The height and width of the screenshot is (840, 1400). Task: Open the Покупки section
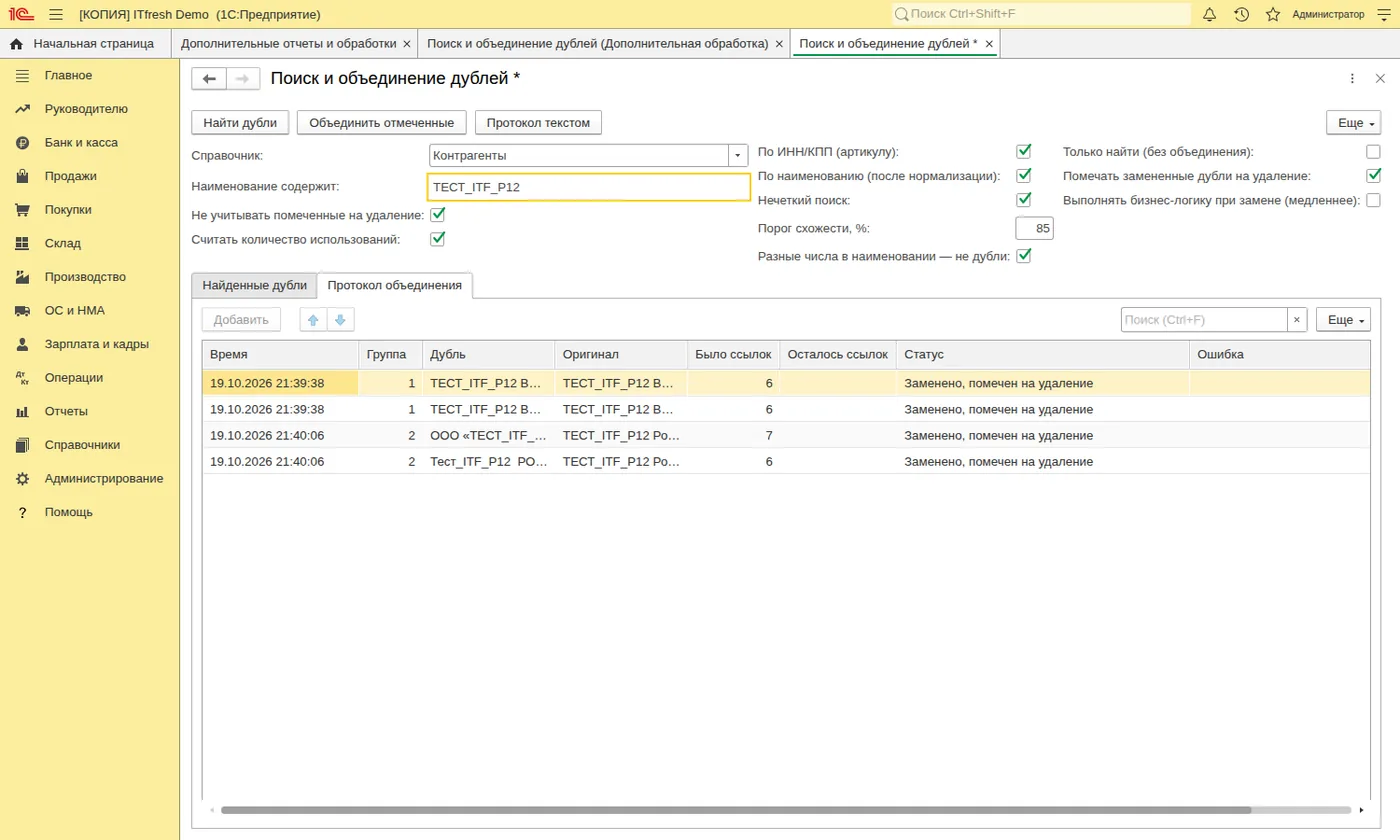[x=68, y=210]
